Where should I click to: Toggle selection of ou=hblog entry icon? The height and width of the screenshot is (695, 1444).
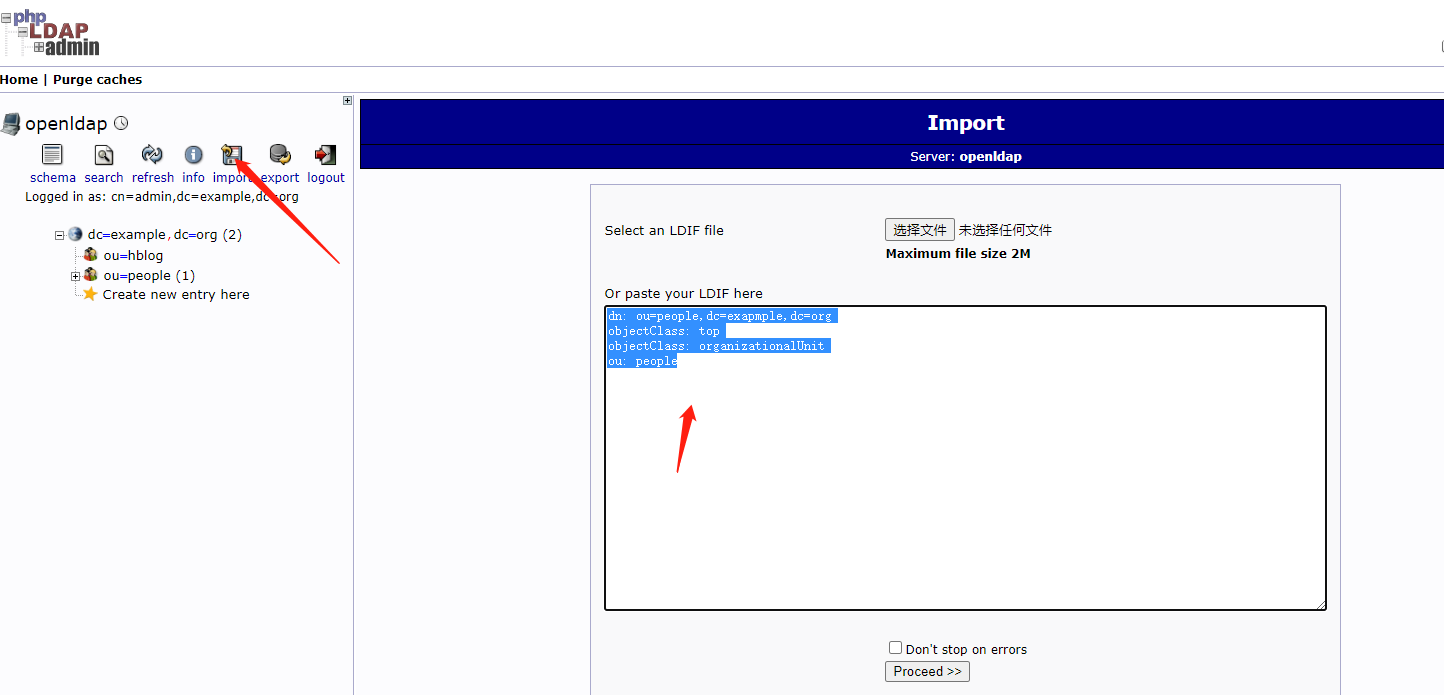click(x=90, y=255)
